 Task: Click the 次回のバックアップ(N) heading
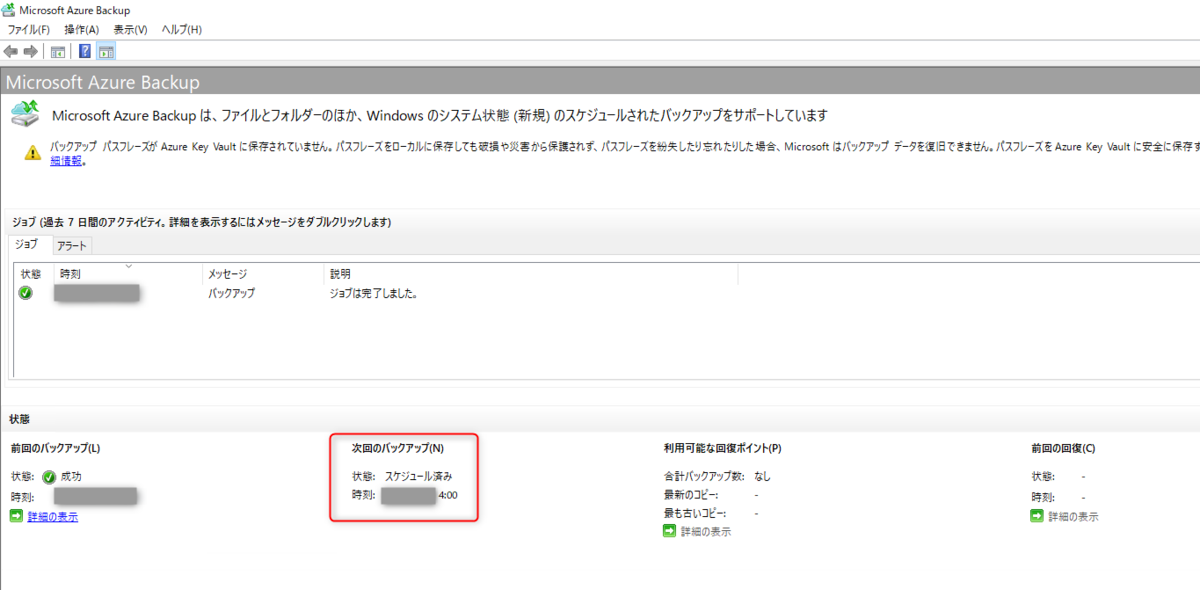click(398, 449)
